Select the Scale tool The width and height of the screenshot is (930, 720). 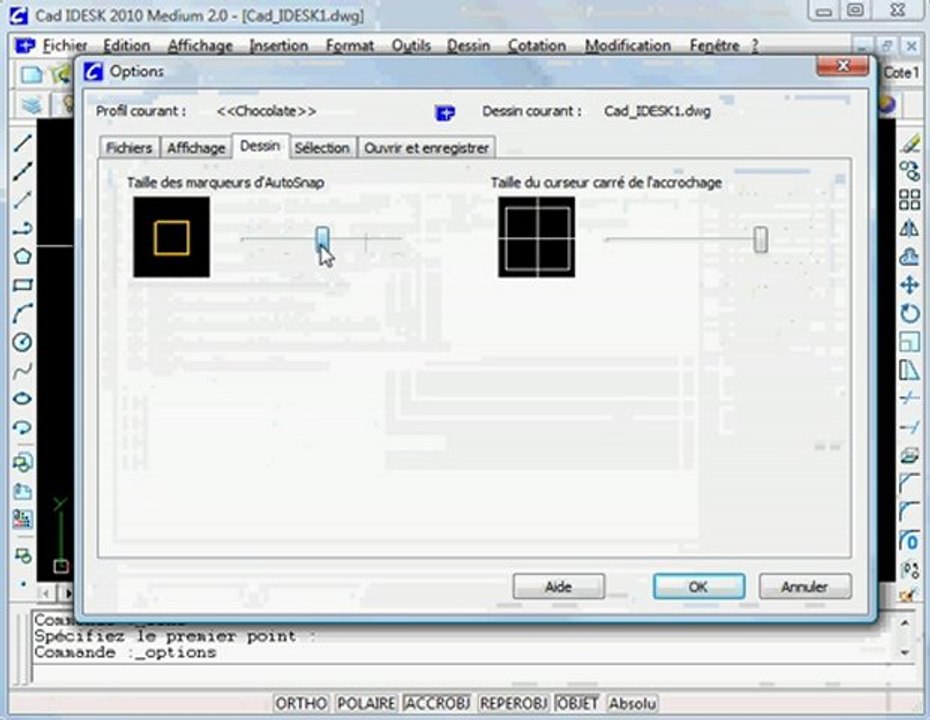click(909, 342)
